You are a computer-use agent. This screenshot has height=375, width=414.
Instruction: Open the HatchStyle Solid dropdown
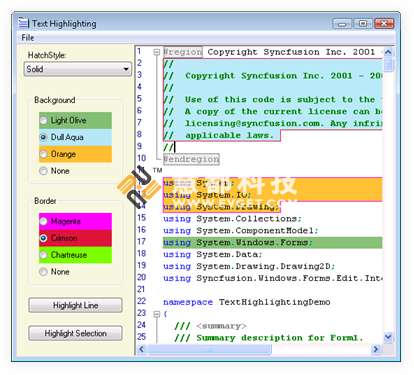[78, 69]
